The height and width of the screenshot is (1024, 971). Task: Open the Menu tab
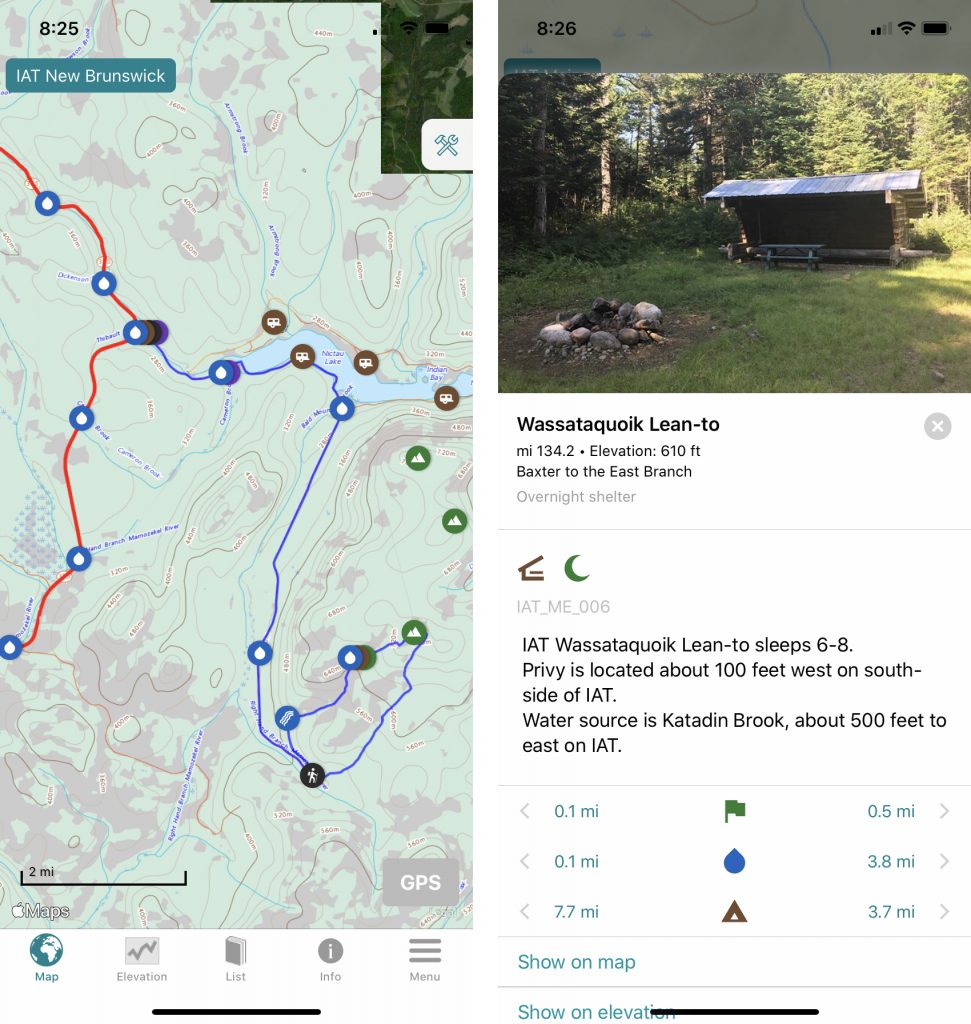pos(425,959)
